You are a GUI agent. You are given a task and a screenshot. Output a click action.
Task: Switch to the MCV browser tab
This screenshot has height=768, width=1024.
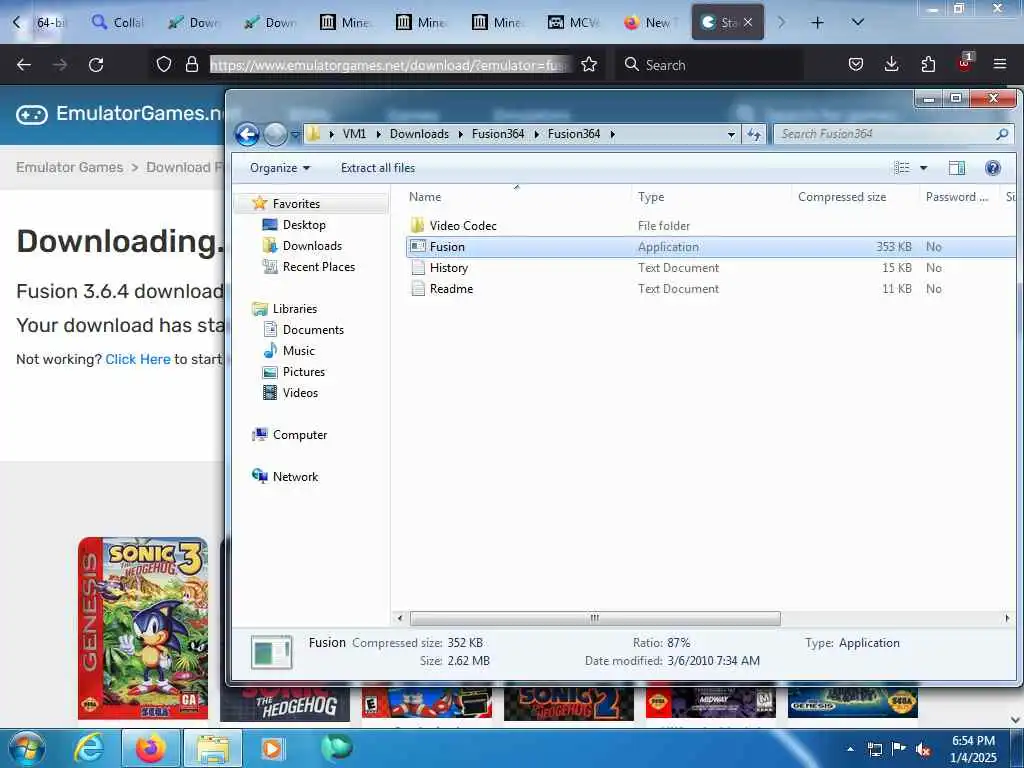coord(573,23)
